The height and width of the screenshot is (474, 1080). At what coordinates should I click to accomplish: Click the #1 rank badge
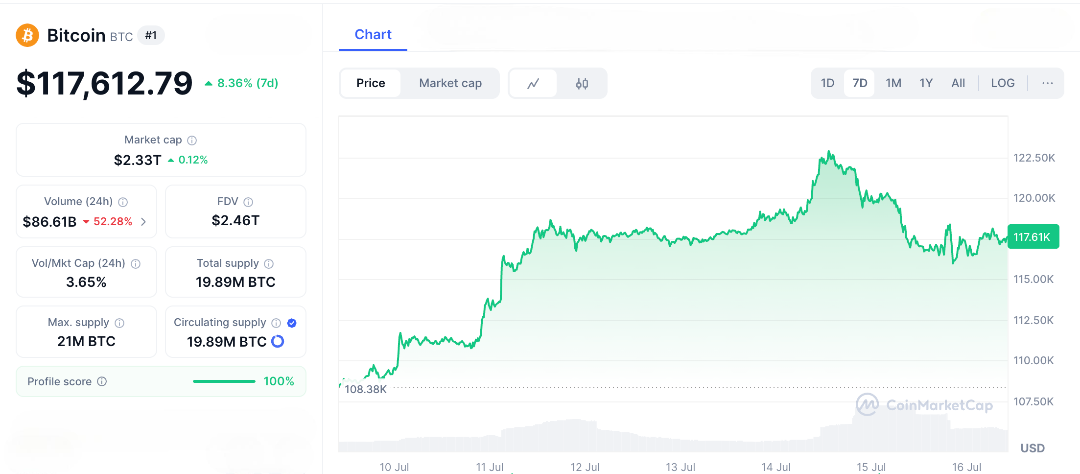(151, 35)
